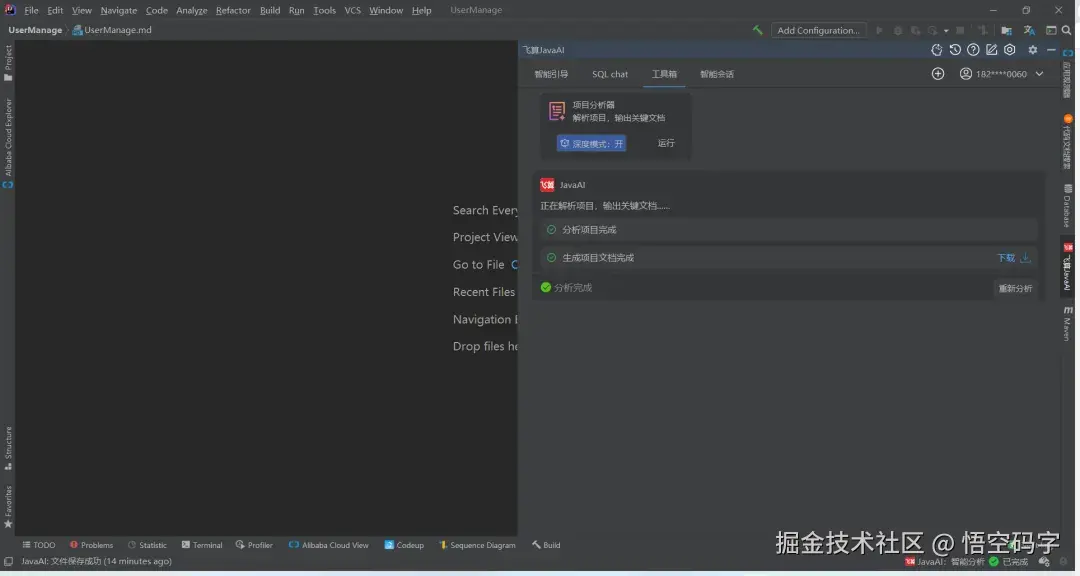Open the Codeup tool window

point(404,545)
